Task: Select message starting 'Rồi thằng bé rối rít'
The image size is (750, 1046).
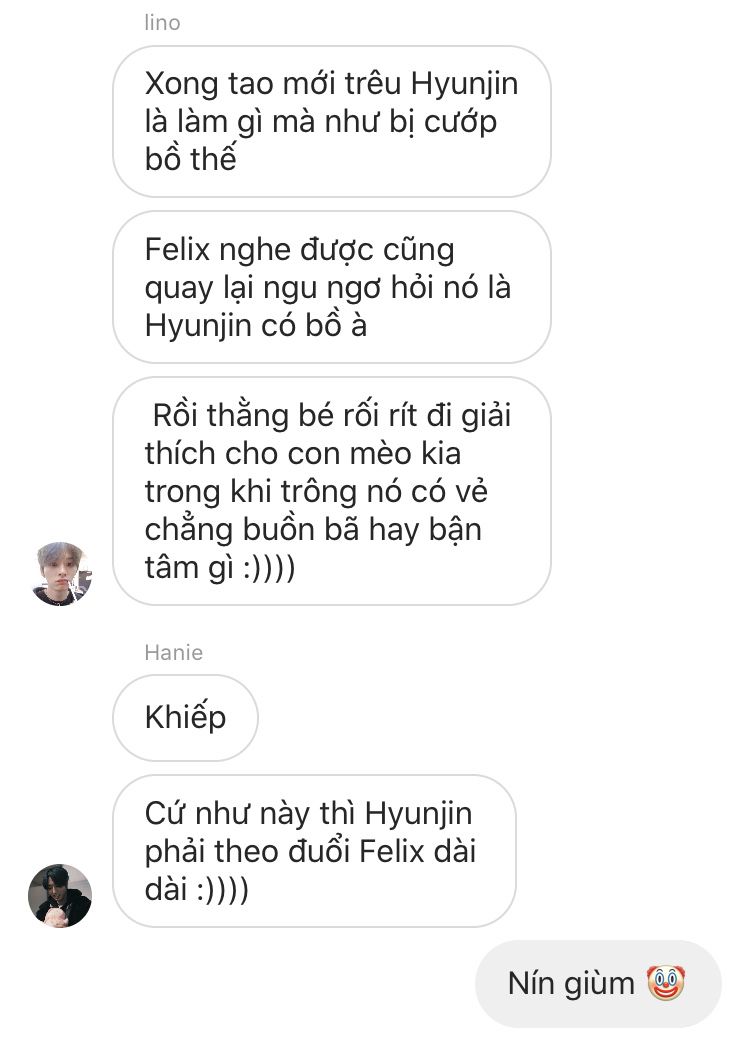Action: [332, 491]
